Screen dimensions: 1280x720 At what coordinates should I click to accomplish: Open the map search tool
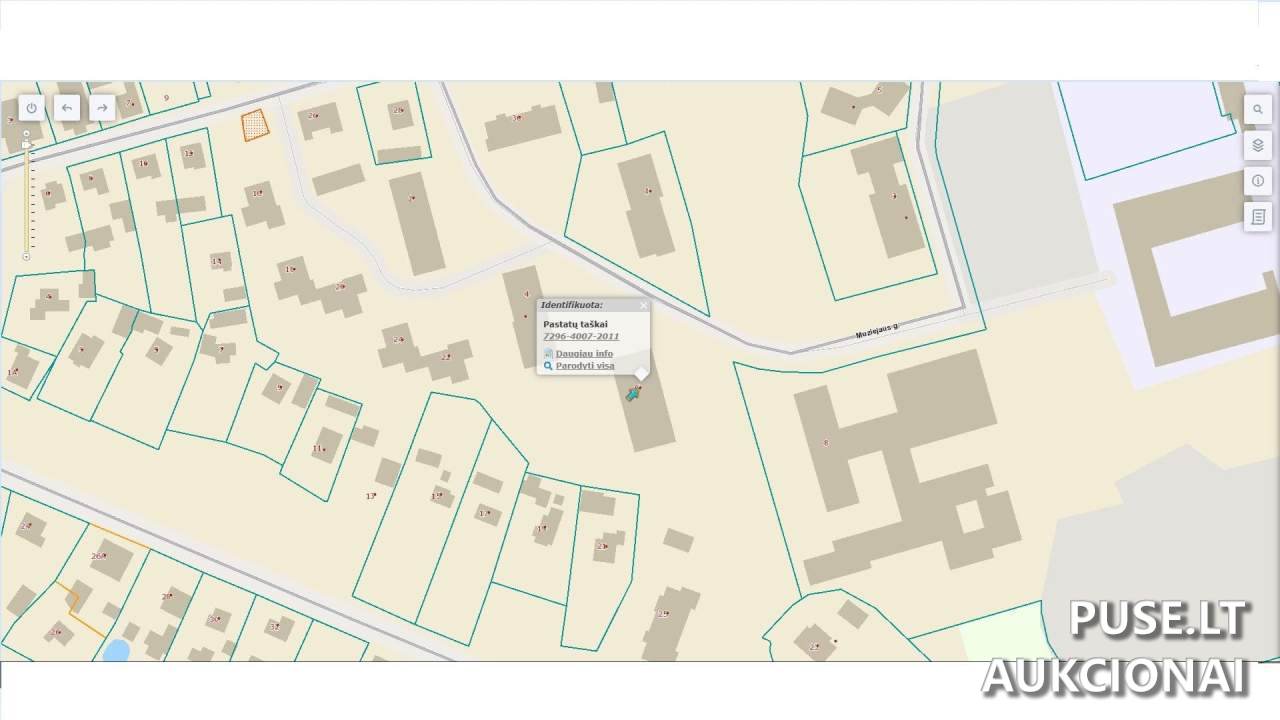[x=1257, y=110]
